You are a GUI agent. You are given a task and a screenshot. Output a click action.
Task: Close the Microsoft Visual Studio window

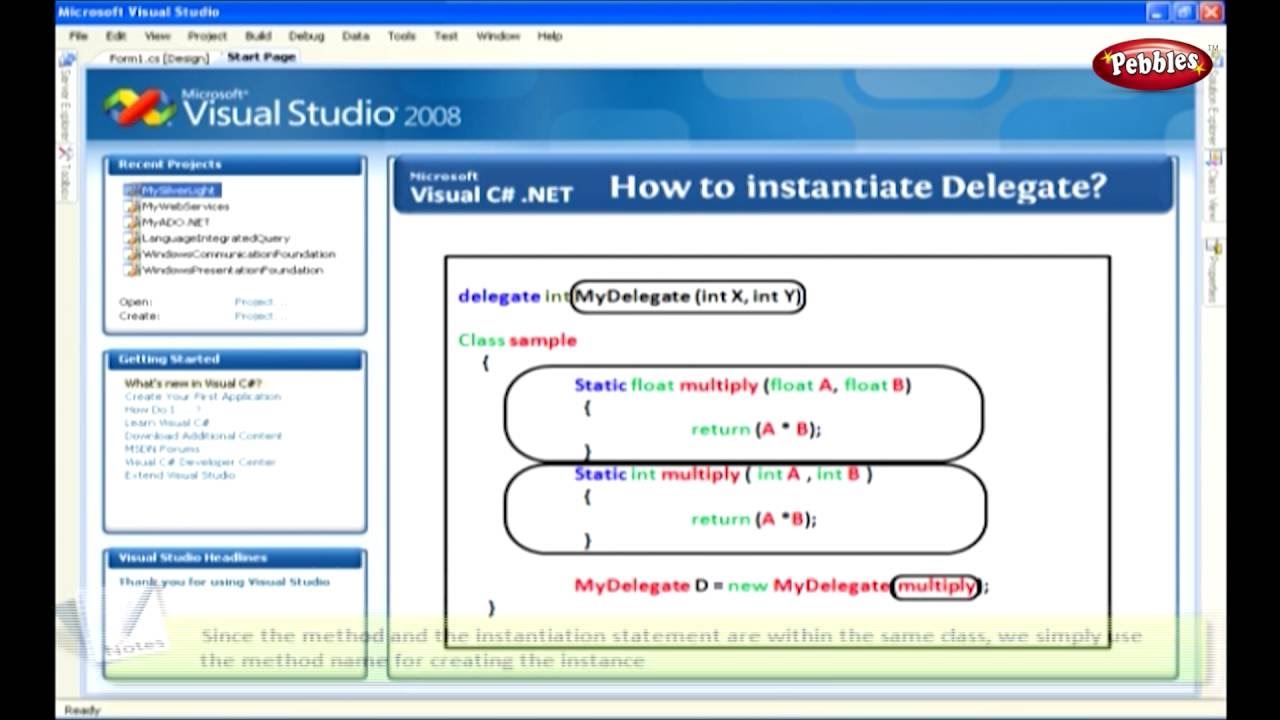point(1210,12)
